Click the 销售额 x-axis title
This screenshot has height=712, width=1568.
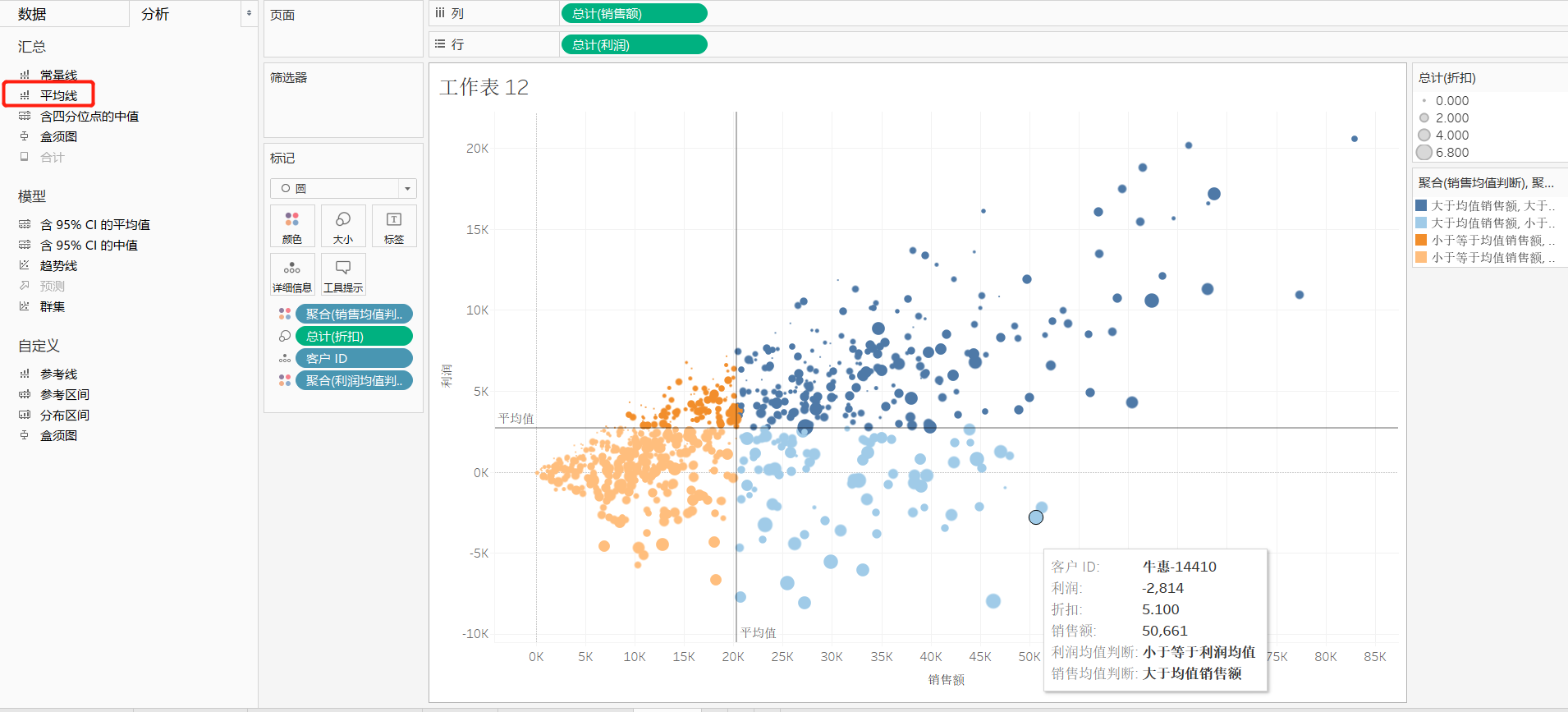tap(946, 679)
